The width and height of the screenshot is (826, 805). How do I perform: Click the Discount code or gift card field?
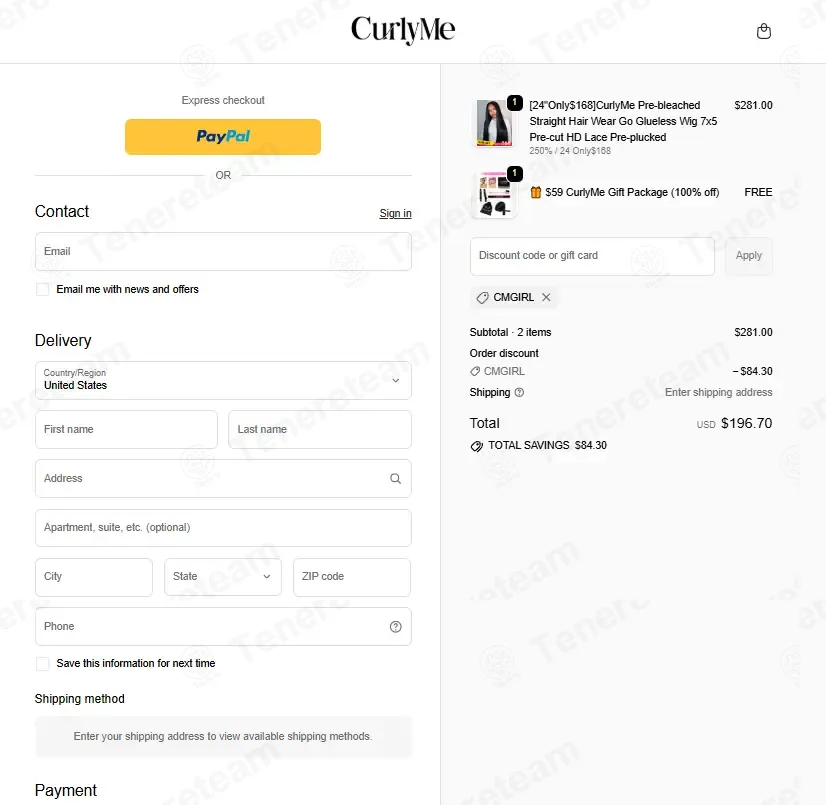(592, 256)
